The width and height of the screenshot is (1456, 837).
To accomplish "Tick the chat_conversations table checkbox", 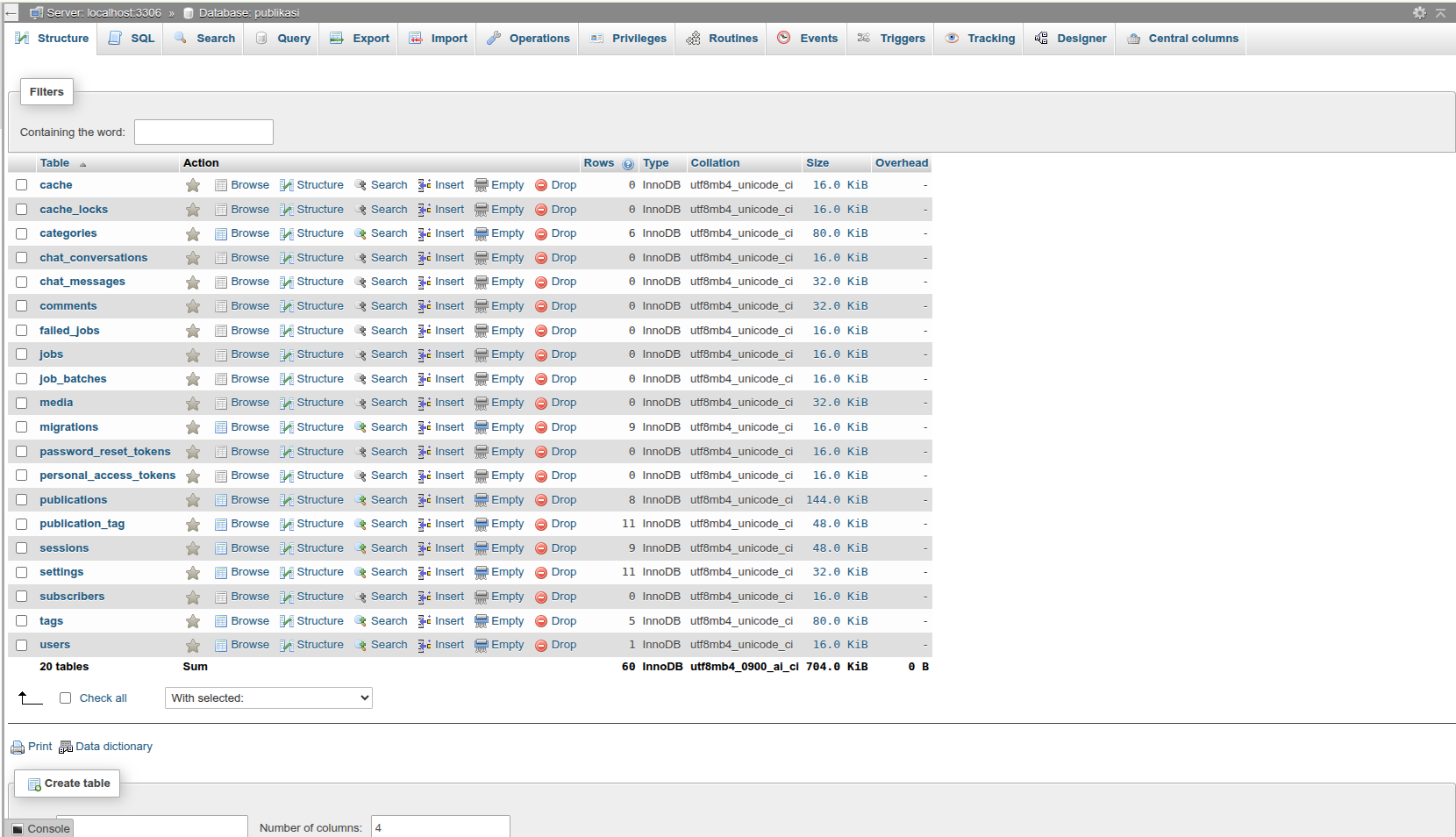I will (22, 258).
